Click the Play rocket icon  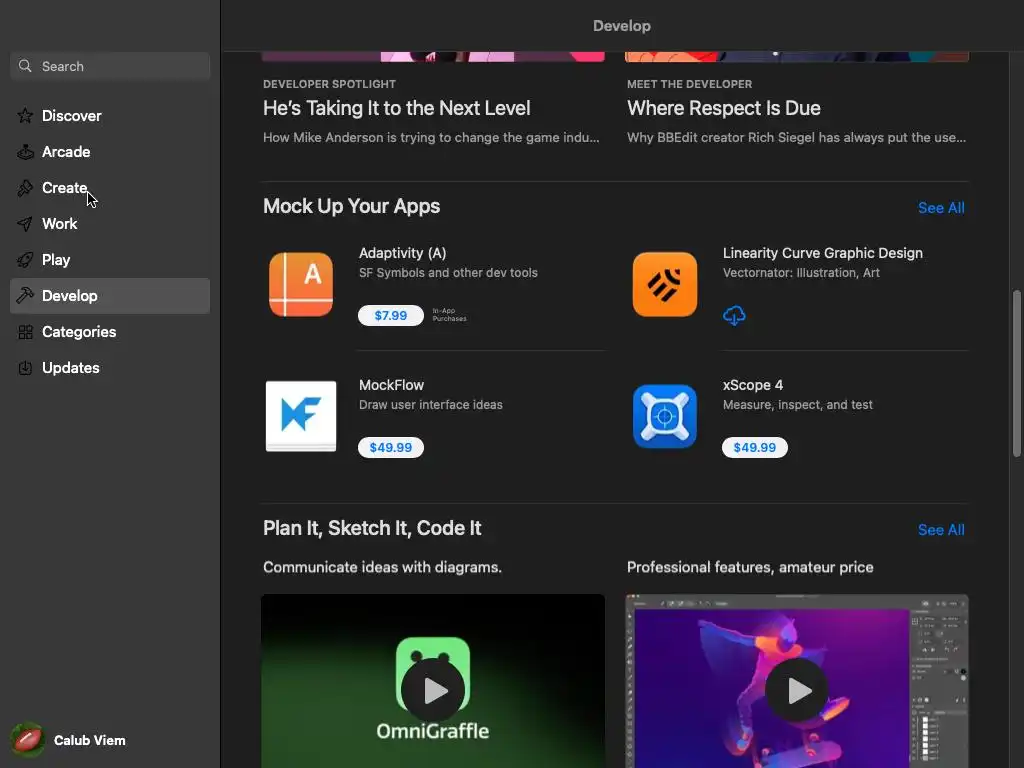pyautogui.click(x=25, y=260)
